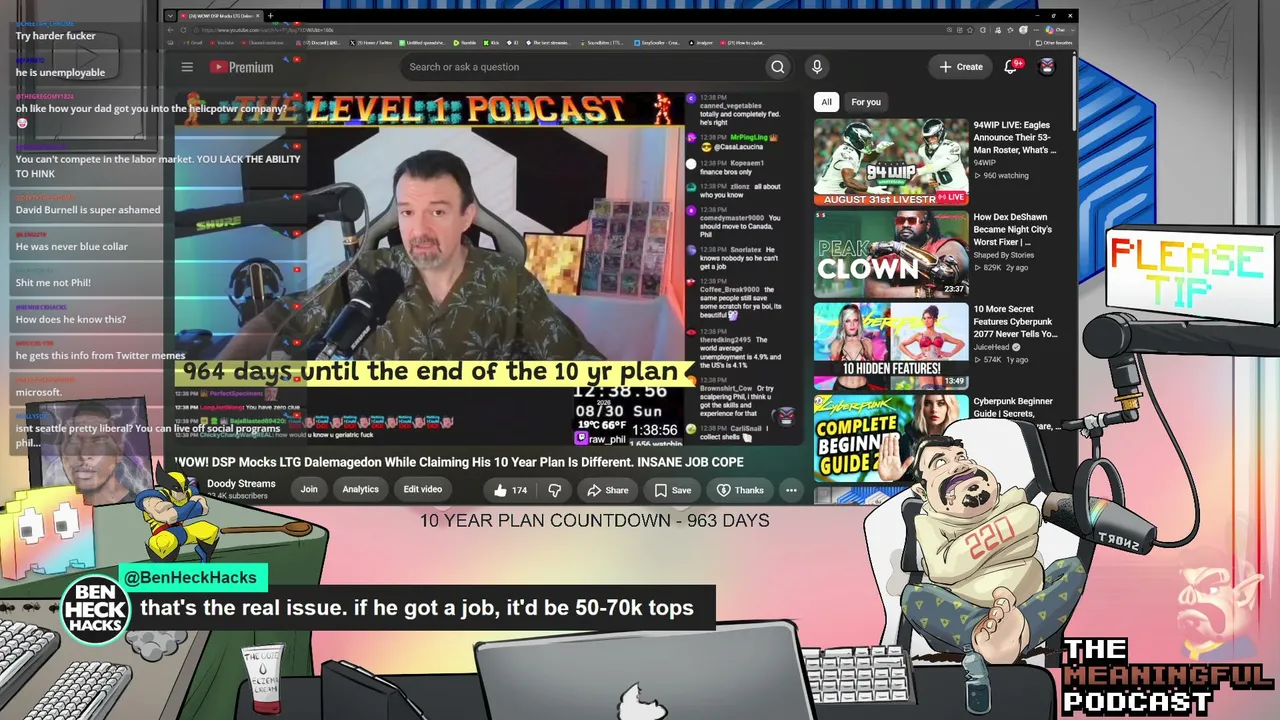Viewport: 1280px width, 720px height.
Task: Open How Dex DeShawn Became title link
Action: click(x=1012, y=230)
